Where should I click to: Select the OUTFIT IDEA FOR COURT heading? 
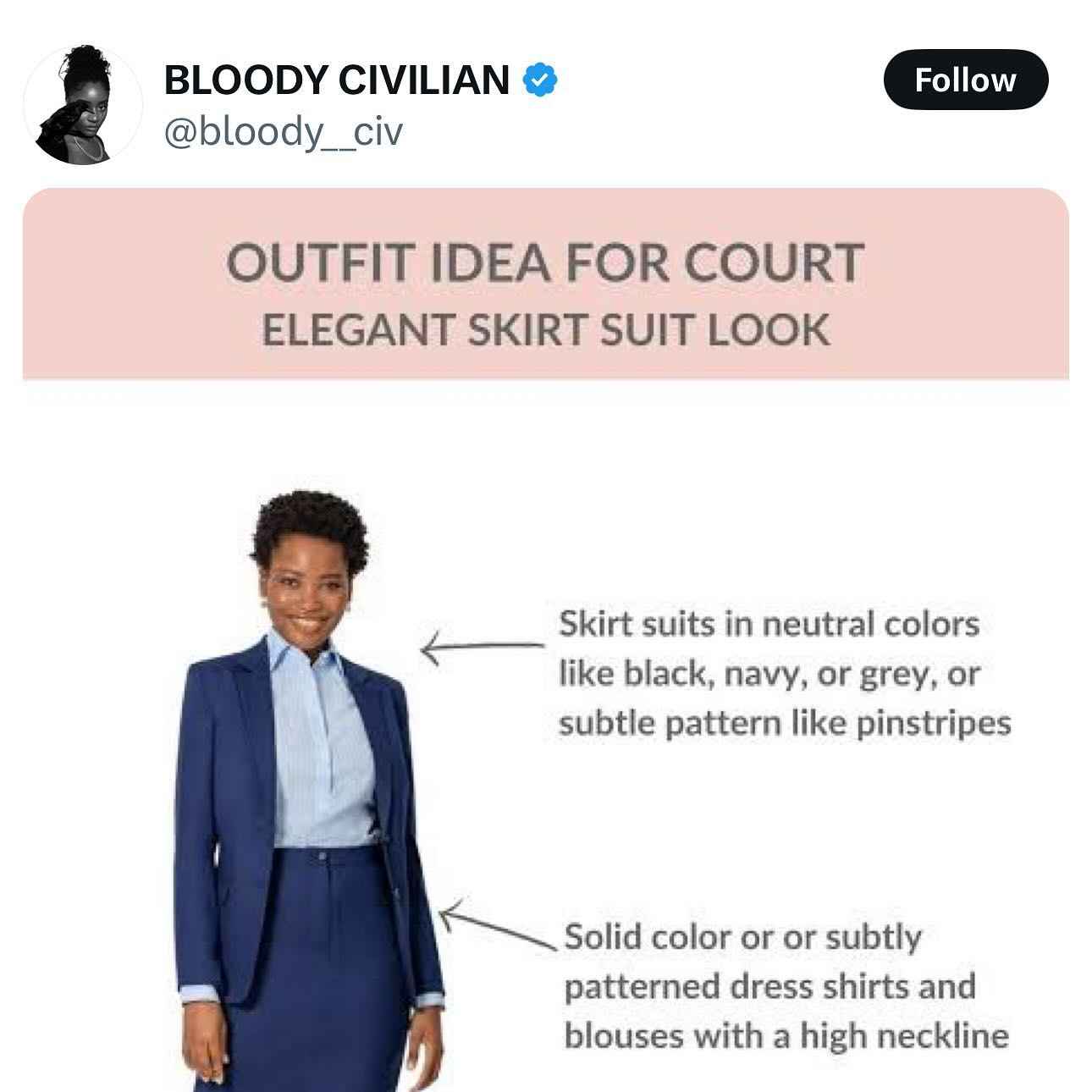pos(545,262)
